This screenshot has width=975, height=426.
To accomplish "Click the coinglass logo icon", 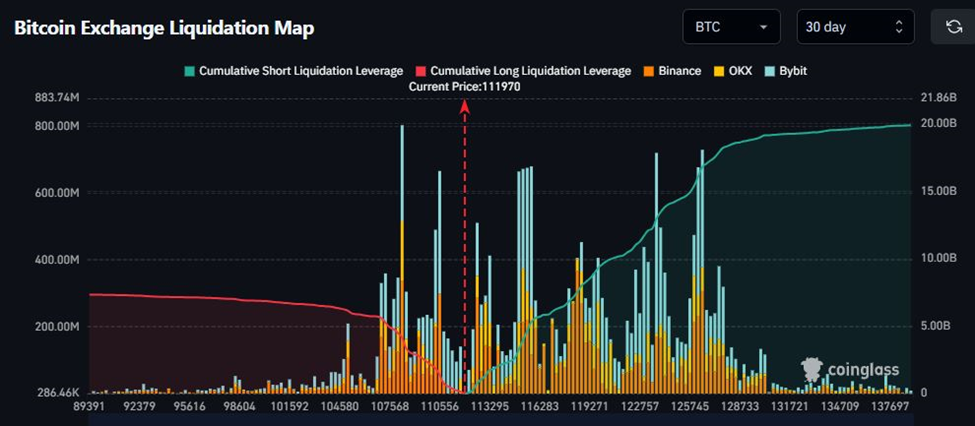I will coord(813,369).
